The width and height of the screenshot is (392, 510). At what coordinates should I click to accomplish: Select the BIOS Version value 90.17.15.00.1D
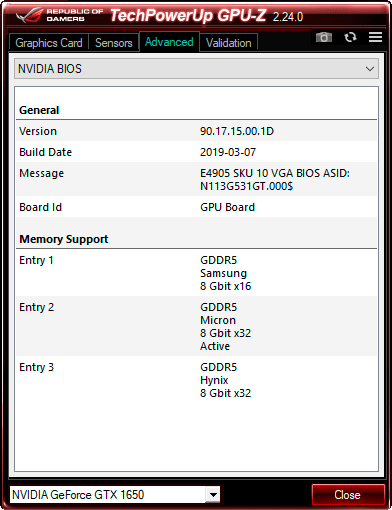237,131
